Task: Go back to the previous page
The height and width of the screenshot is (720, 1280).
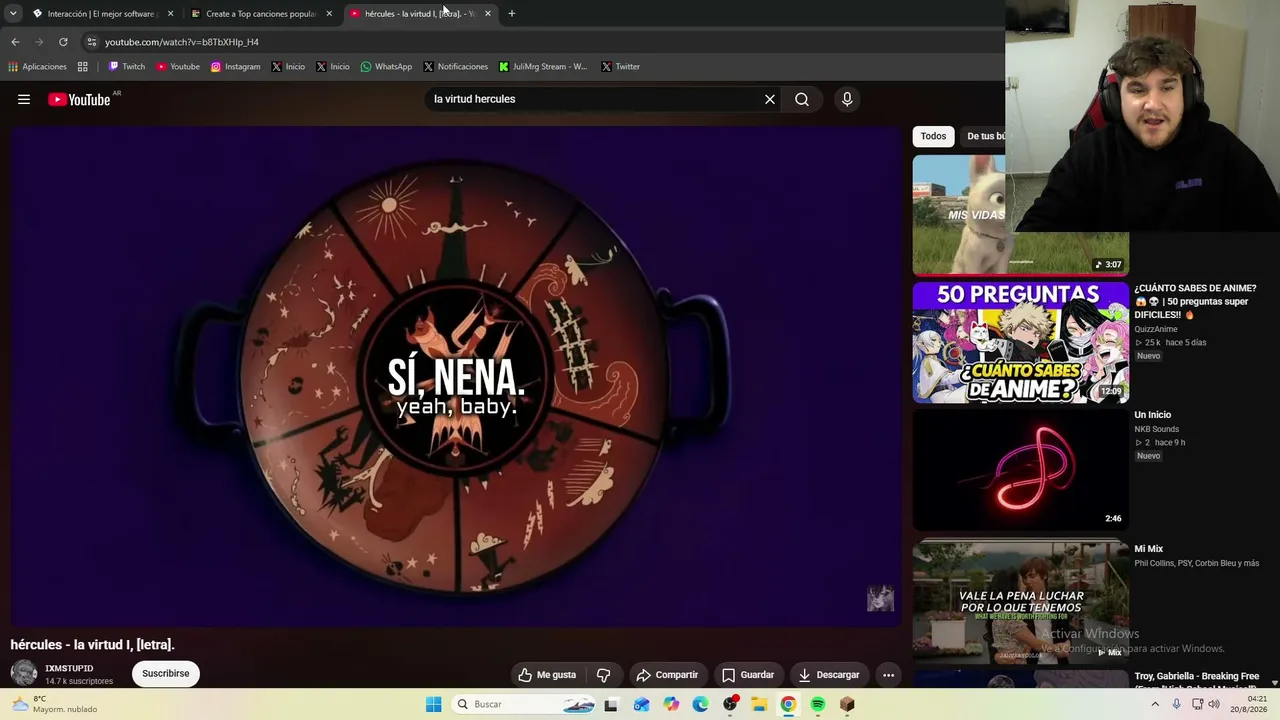Action: pos(15,42)
